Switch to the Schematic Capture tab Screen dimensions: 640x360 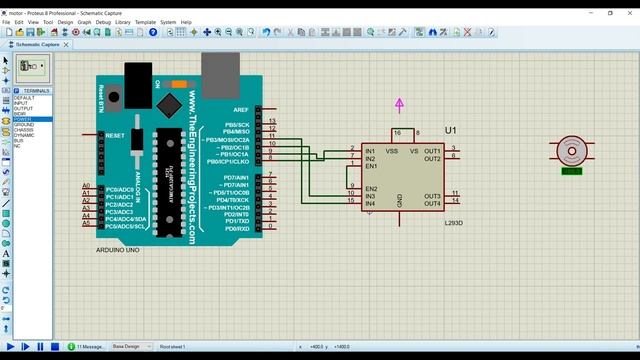pyautogui.click(x=38, y=44)
